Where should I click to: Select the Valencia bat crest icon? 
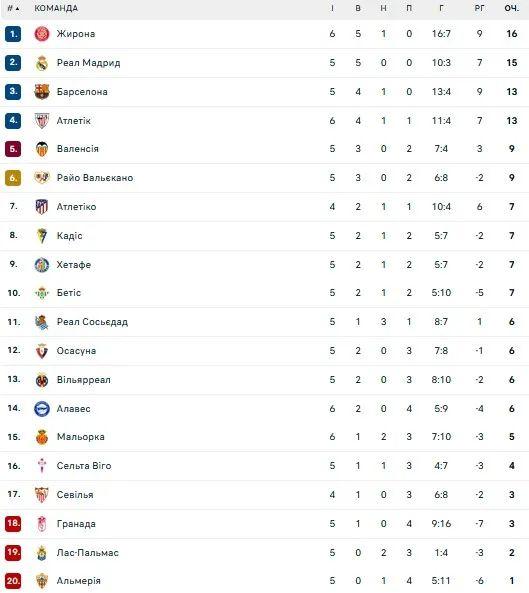tap(42, 149)
